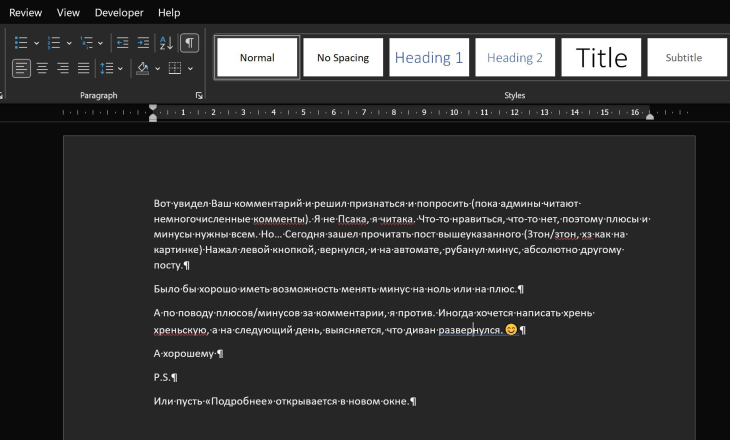Click the Bullets list icon

pos(21,43)
